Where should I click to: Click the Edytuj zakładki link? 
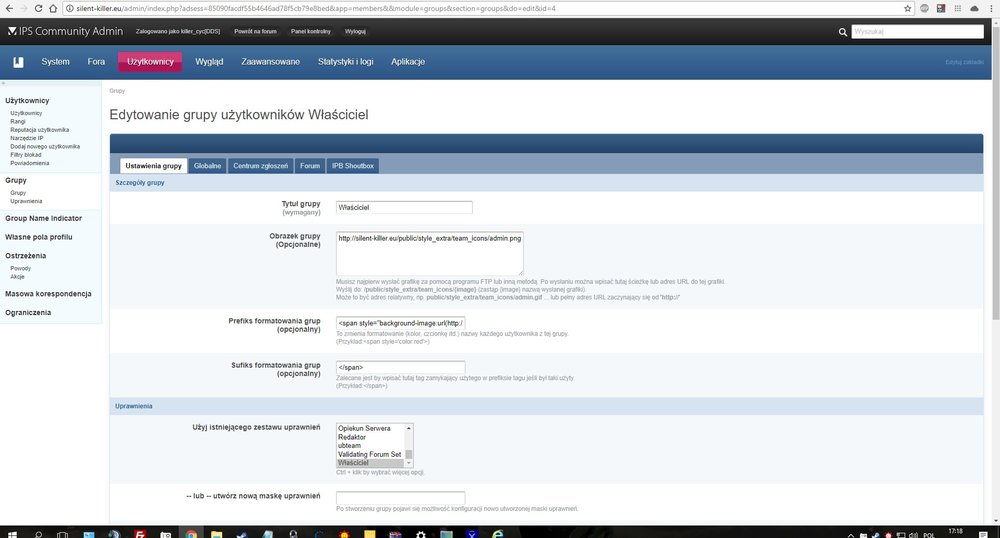click(964, 62)
